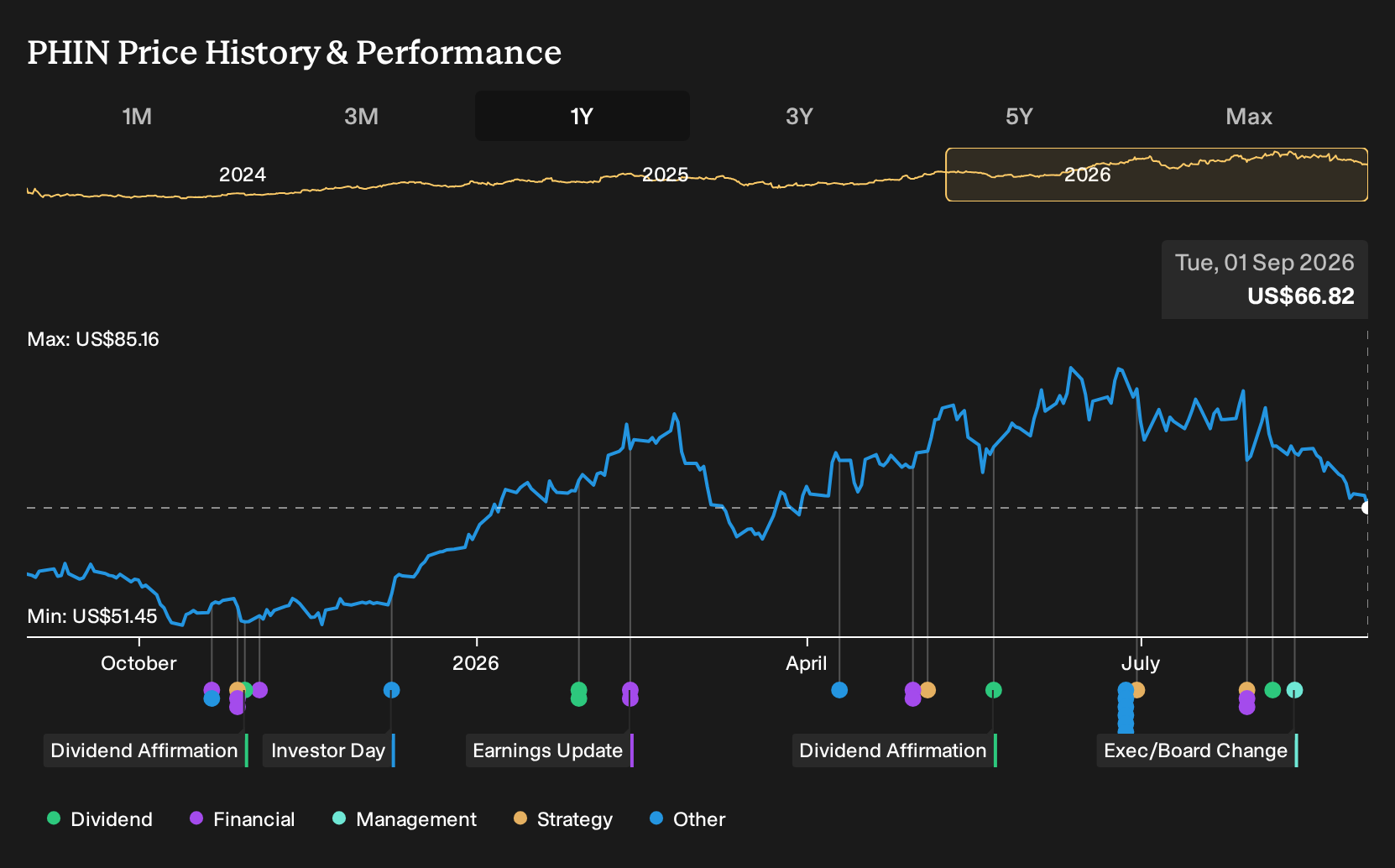
Task: Click the orange marker in the October cluster
Action: [237, 689]
